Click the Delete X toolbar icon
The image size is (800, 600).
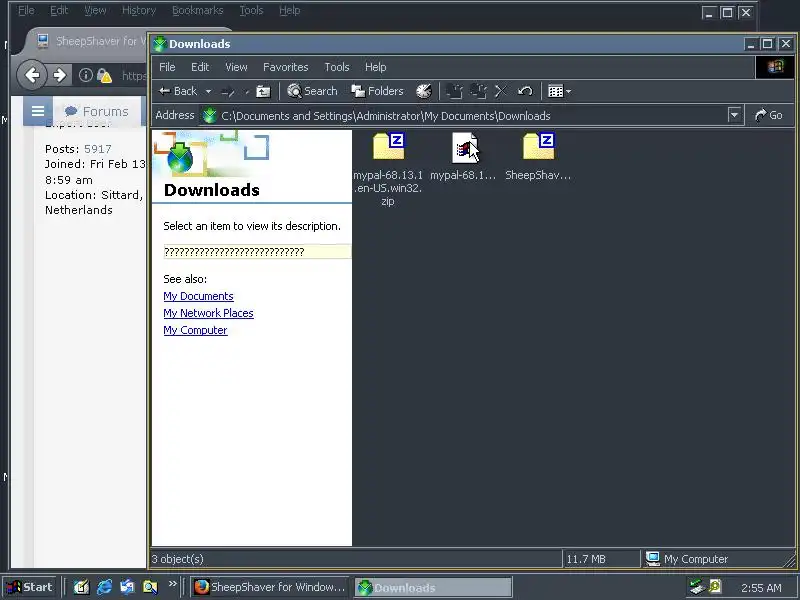tap(501, 92)
